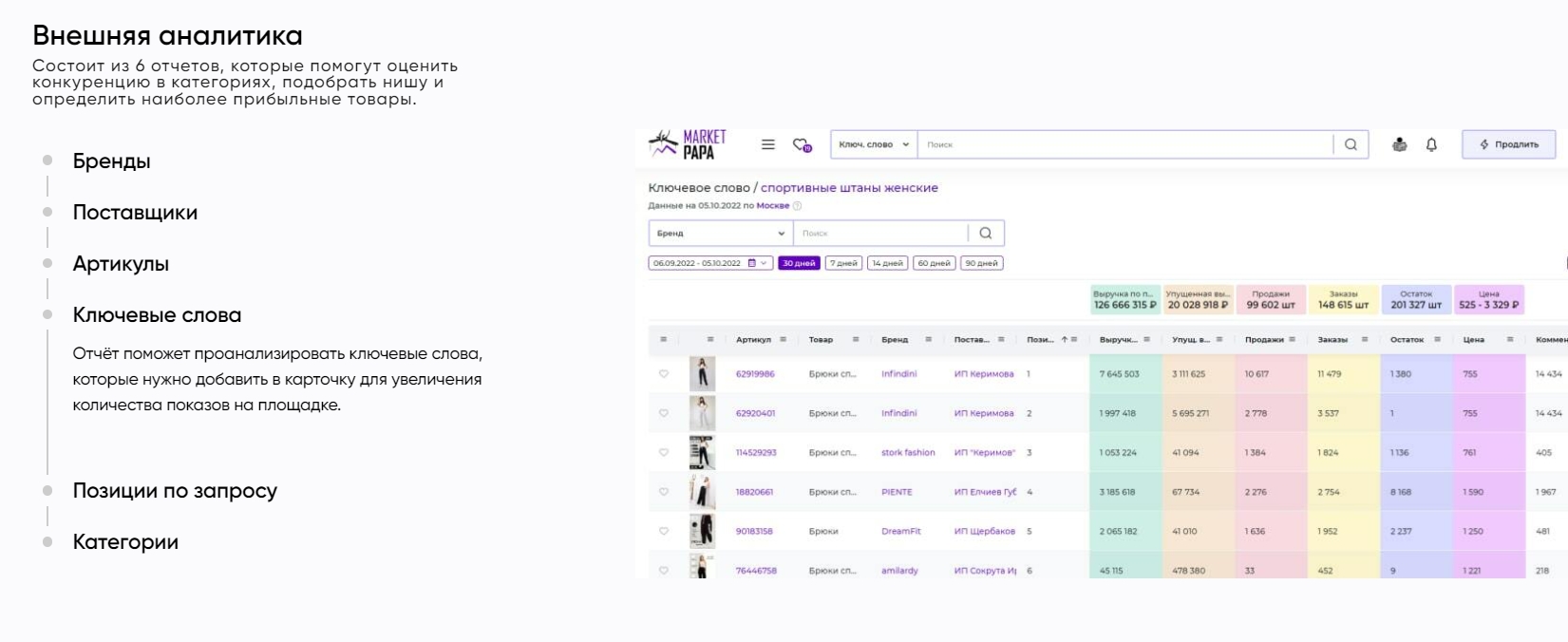
Task: Select the Бренды report item
Action: [111, 161]
